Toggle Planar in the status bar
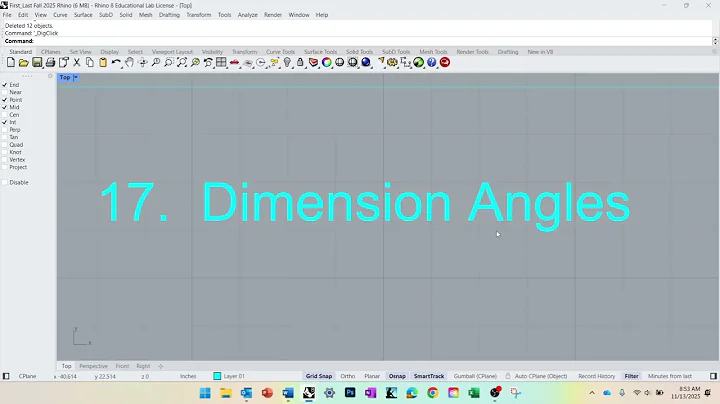 coord(372,376)
